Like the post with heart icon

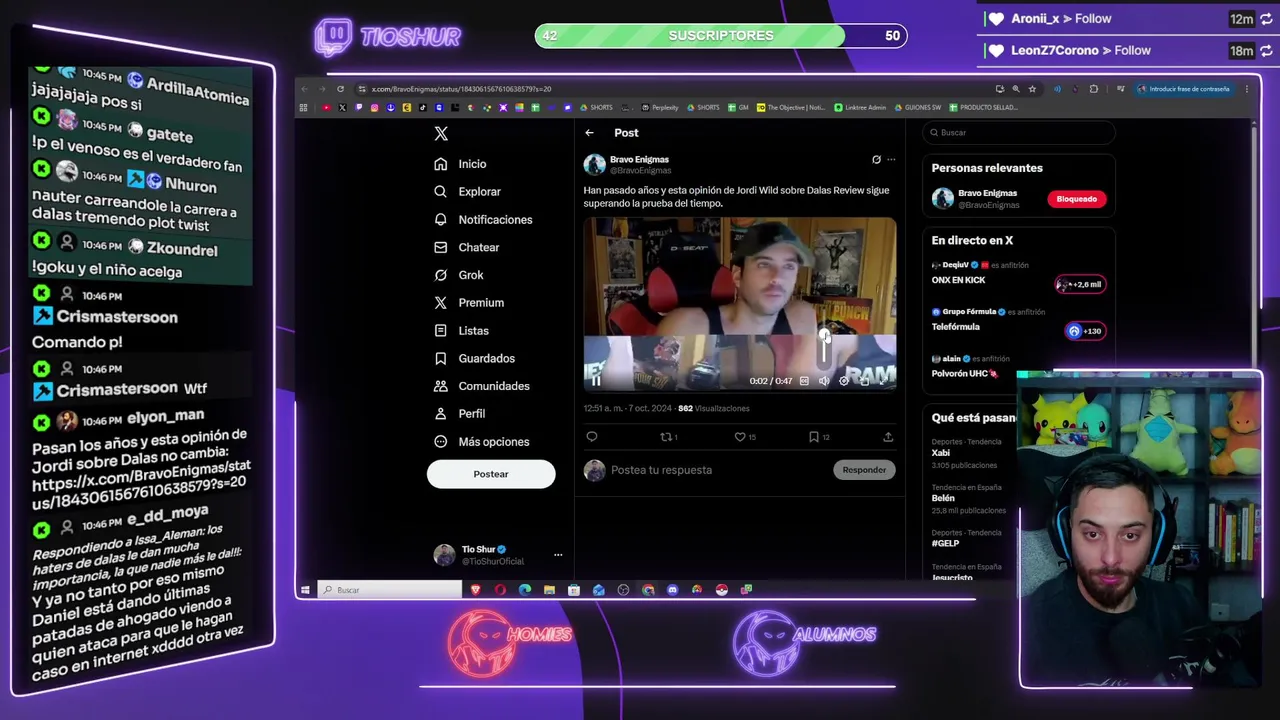tap(740, 437)
